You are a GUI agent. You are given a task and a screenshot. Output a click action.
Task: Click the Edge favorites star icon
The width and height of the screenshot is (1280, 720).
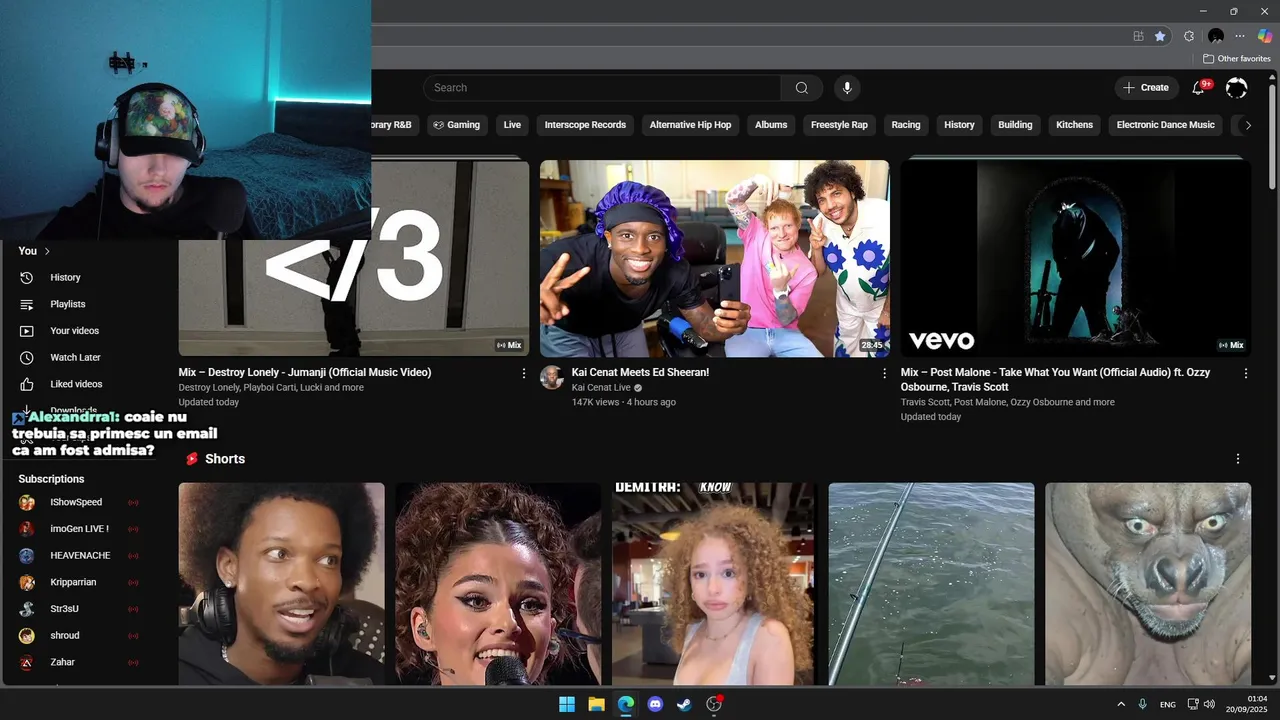[x=1160, y=36]
